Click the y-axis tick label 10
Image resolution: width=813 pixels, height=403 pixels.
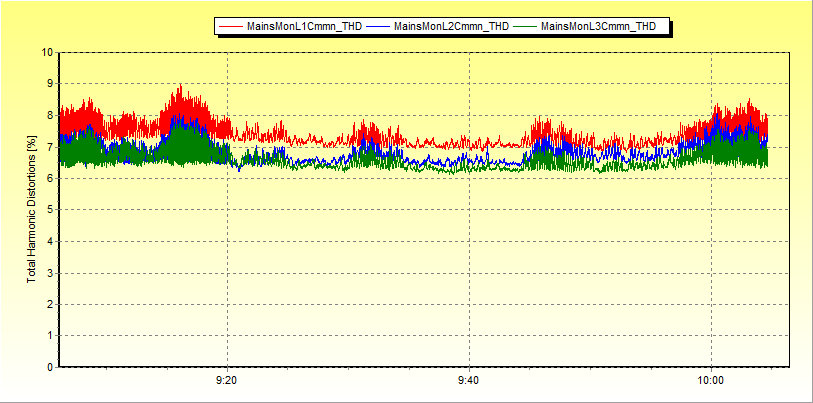pyautogui.click(x=47, y=53)
